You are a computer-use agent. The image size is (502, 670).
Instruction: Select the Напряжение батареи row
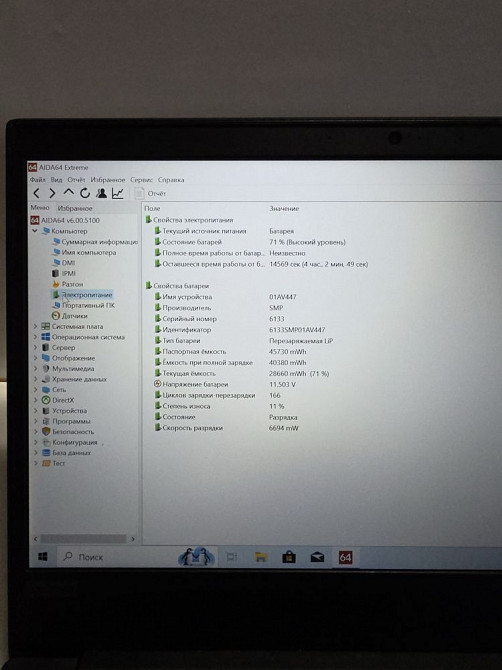pos(225,384)
